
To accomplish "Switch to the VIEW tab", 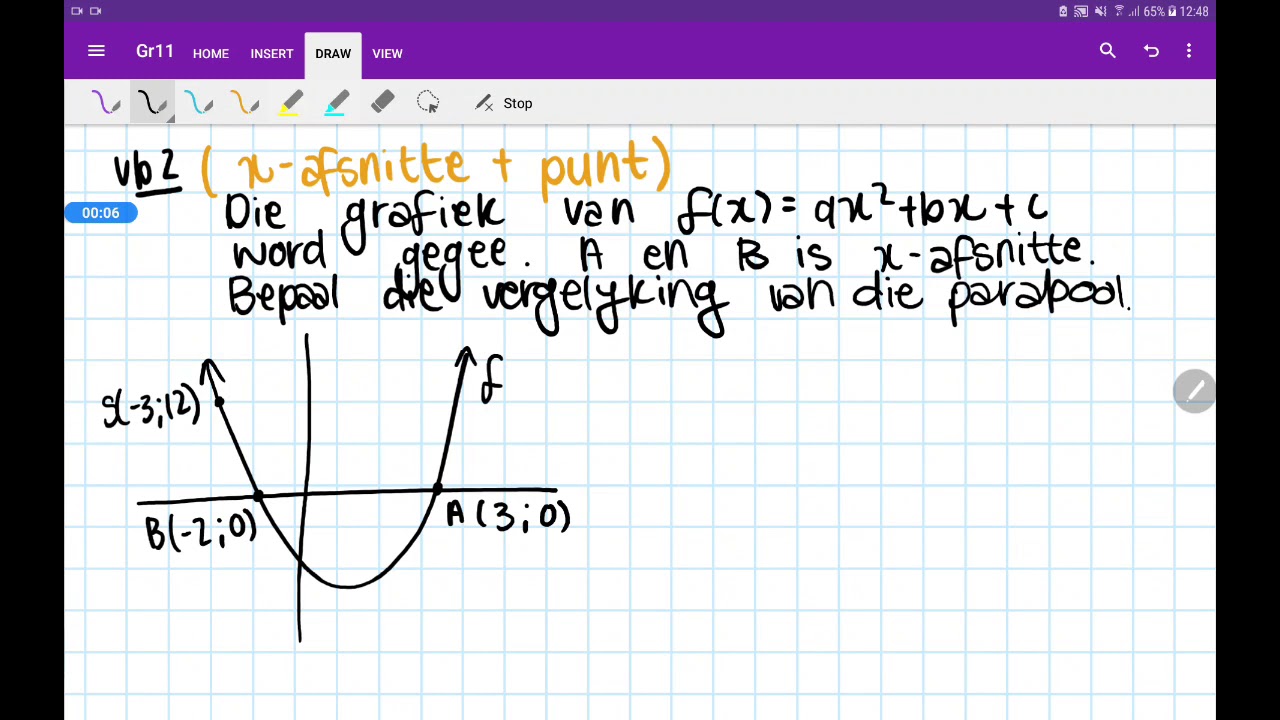I will tap(387, 54).
